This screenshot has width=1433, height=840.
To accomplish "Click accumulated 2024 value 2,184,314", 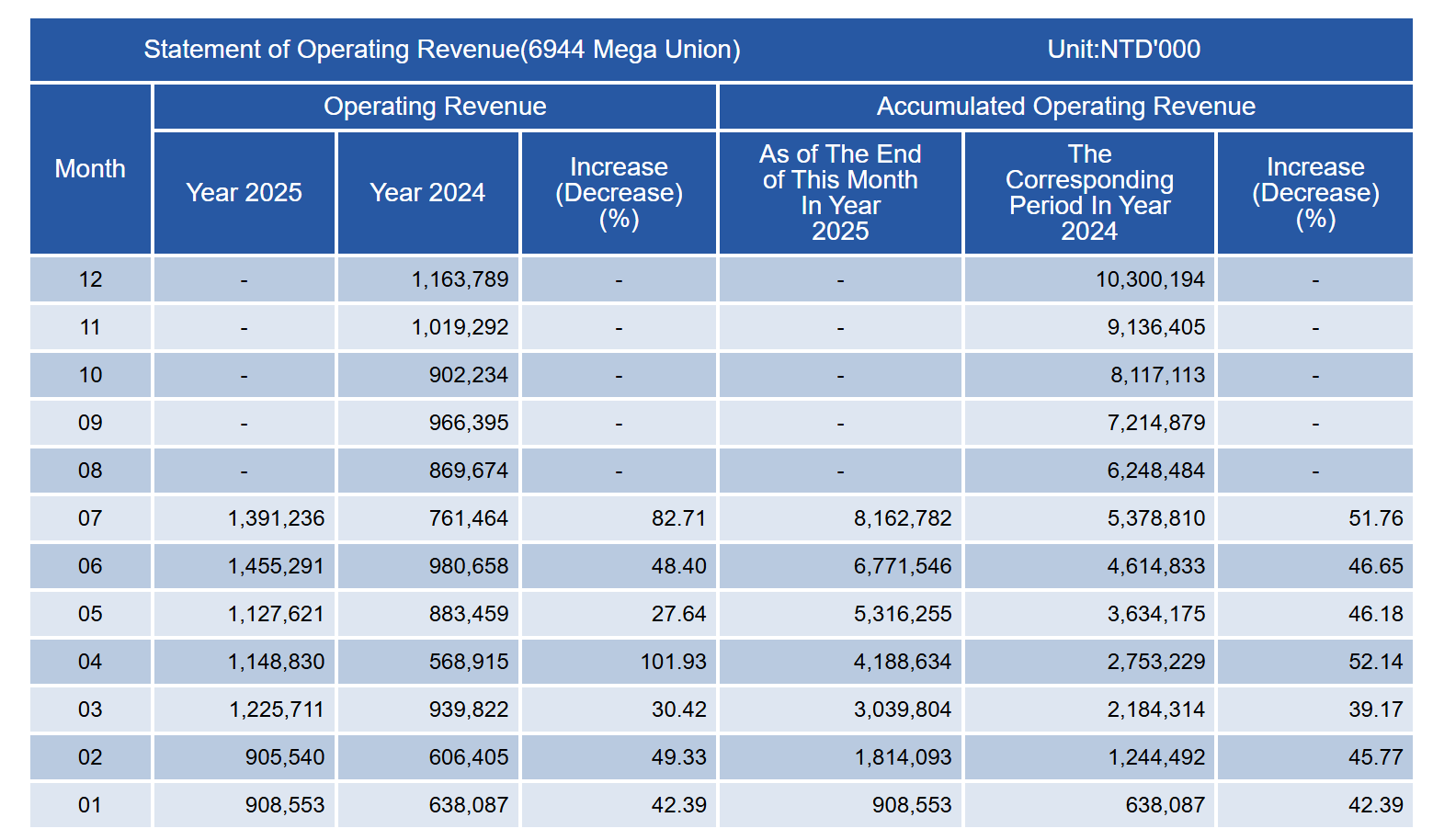I will (x=1156, y=709).
